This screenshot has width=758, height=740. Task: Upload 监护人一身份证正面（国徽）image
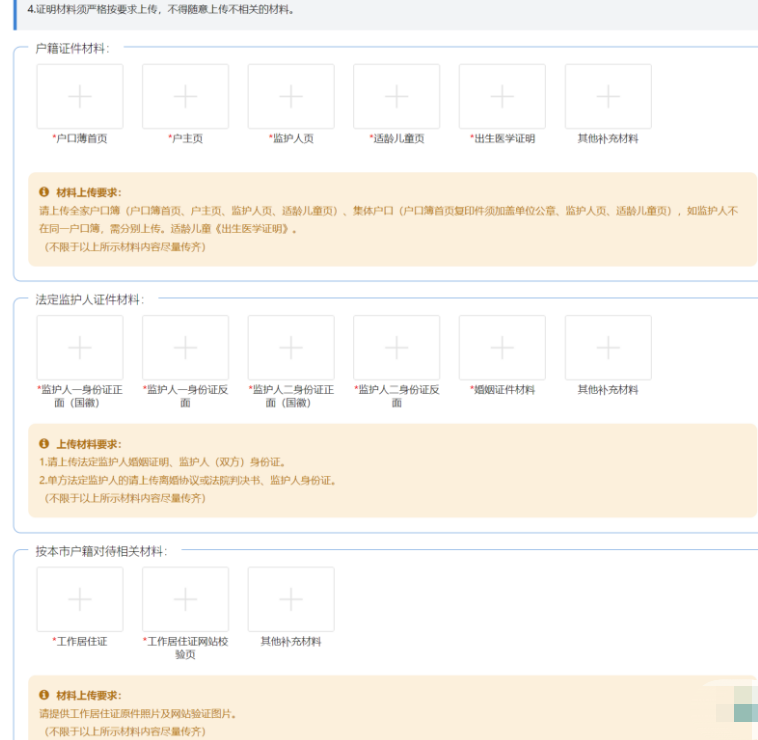tap(80, 348)
